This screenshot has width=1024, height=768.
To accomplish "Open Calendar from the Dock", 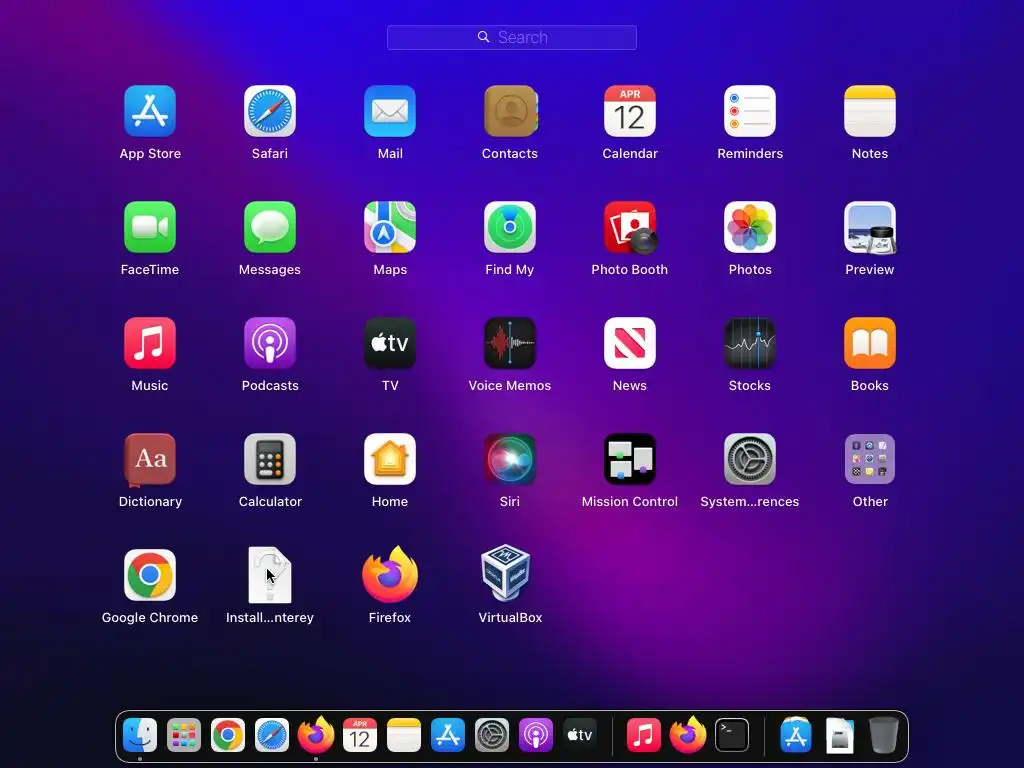I will tap(360, 735).
